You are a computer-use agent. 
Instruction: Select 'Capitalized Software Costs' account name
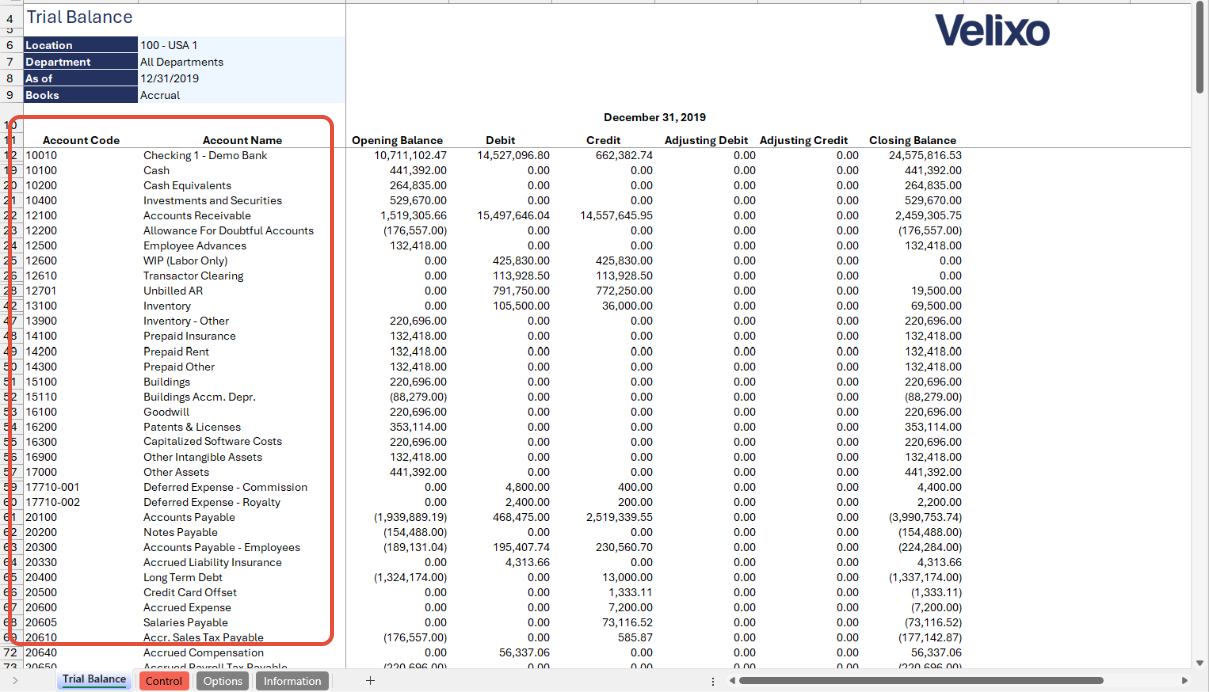point(212,441)
